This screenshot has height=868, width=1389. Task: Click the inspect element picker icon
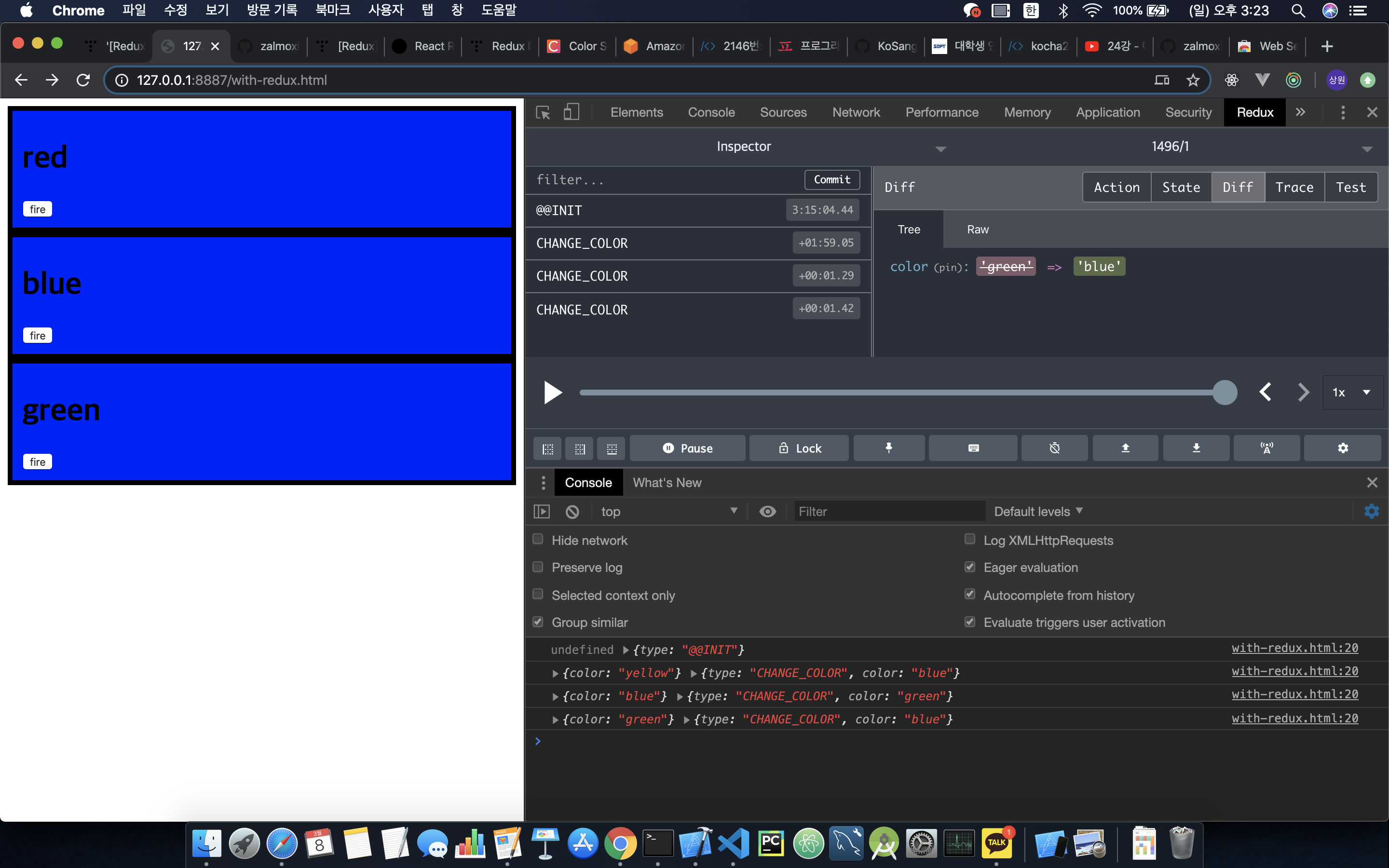click(543, 112)
